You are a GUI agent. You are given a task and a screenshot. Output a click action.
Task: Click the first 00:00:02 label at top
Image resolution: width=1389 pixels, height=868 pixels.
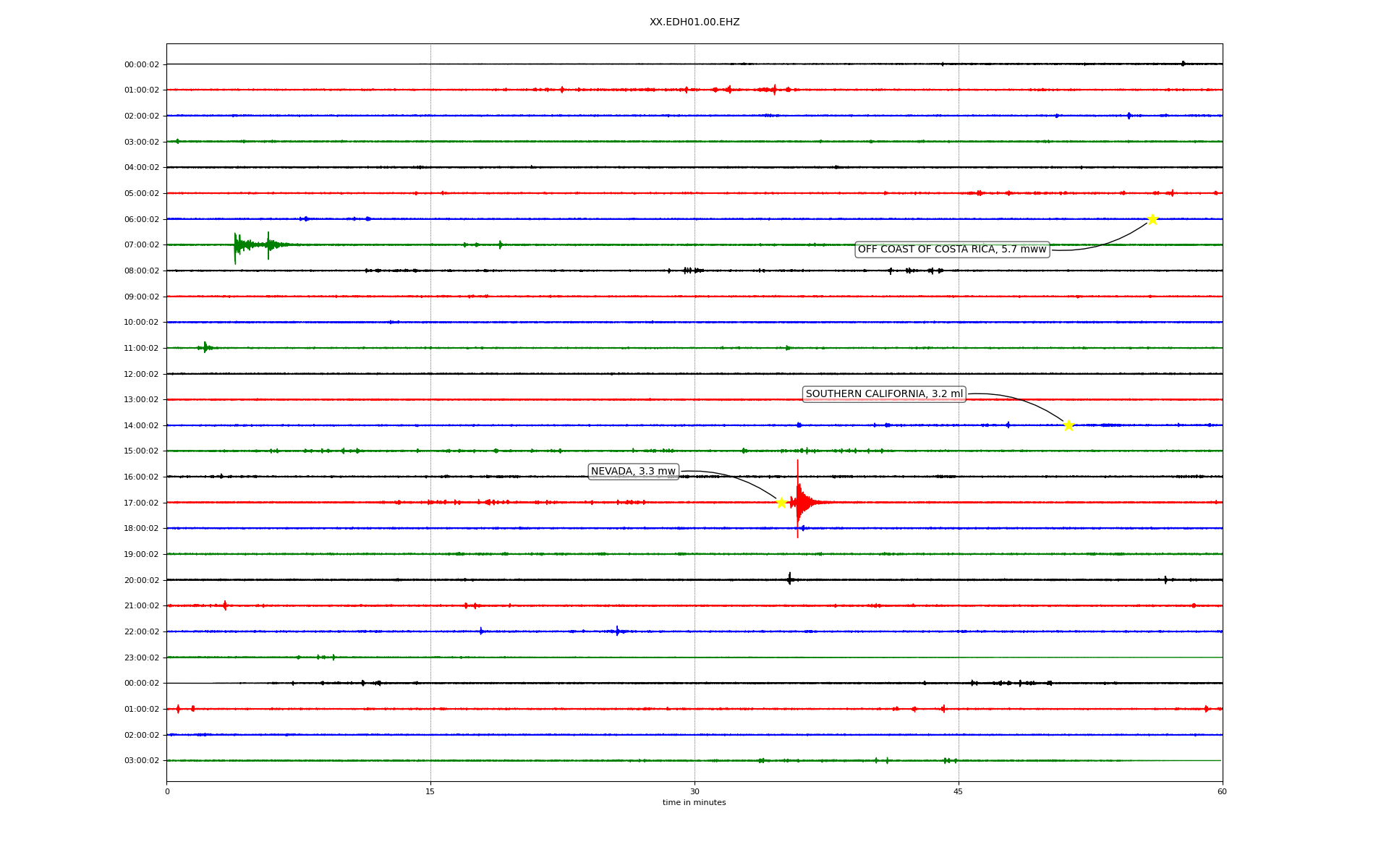coord(141,64)
